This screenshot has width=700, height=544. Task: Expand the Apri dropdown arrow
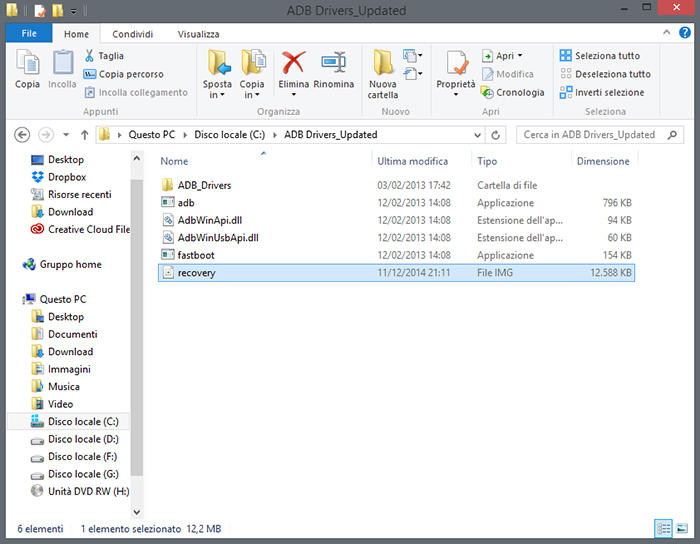pos(520,56)
